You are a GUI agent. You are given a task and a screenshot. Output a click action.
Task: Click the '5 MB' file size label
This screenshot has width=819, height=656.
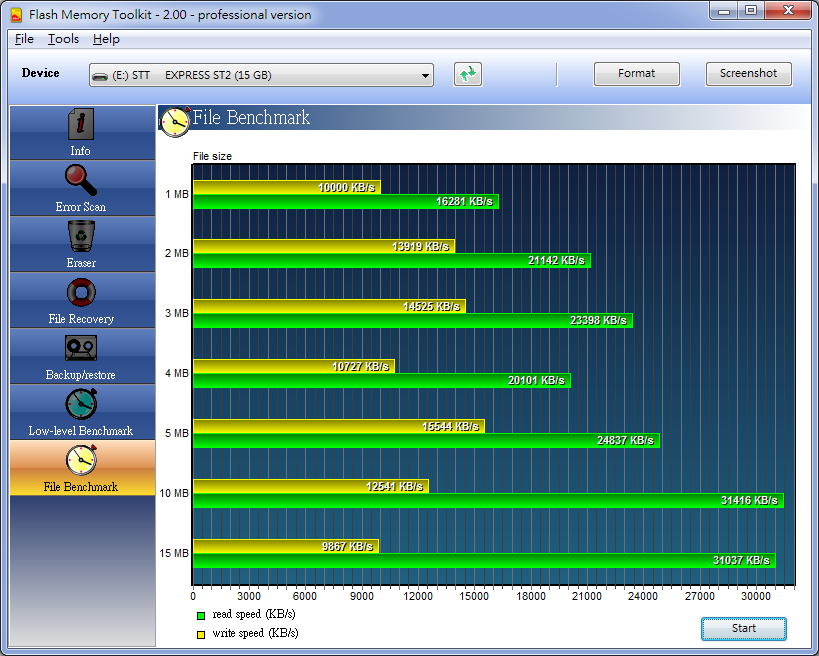tap(177, 434)
